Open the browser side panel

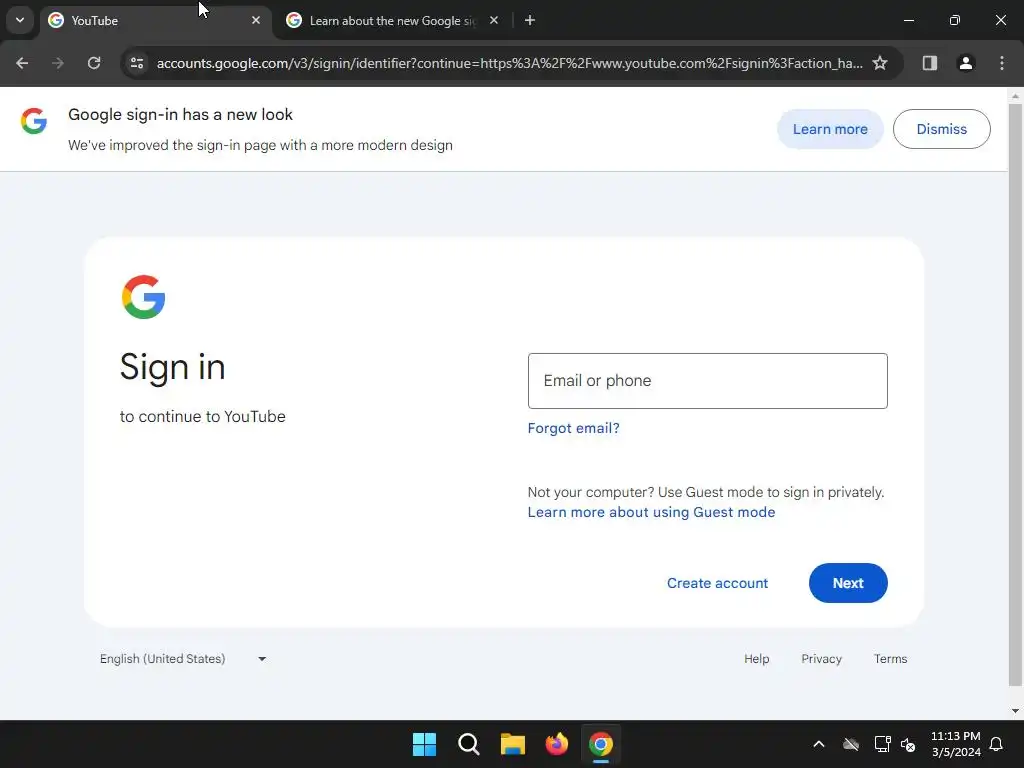[929, 63]
